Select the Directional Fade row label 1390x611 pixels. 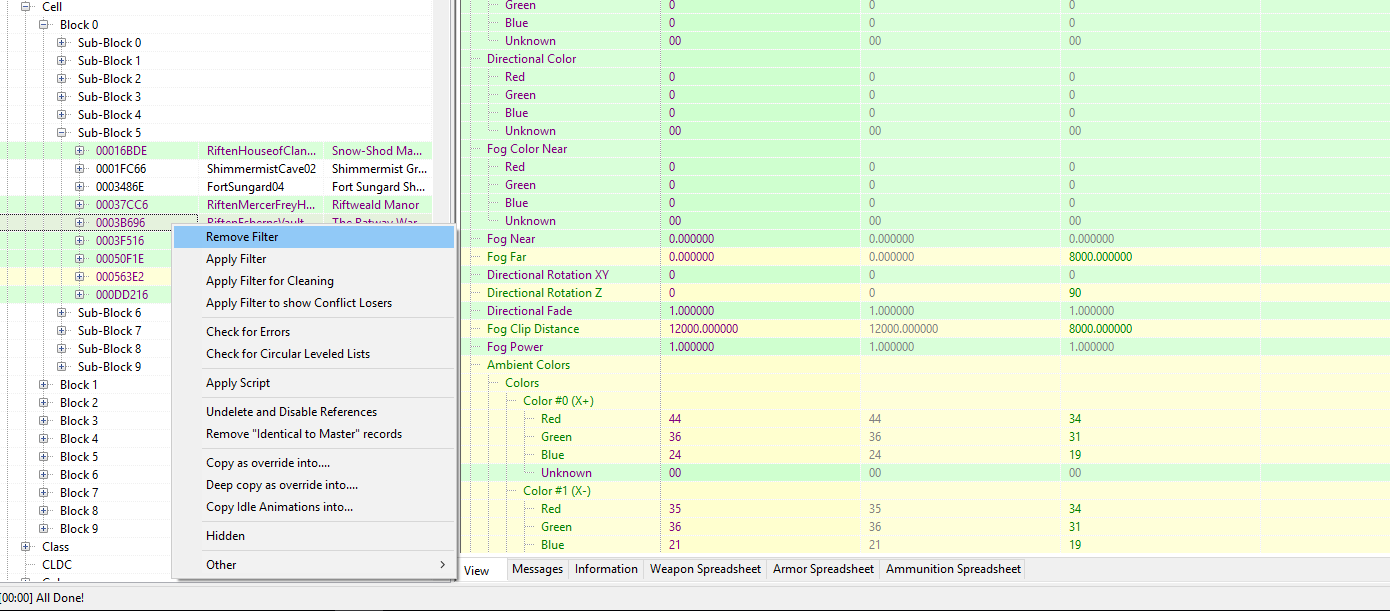click(x=529, y=311)
